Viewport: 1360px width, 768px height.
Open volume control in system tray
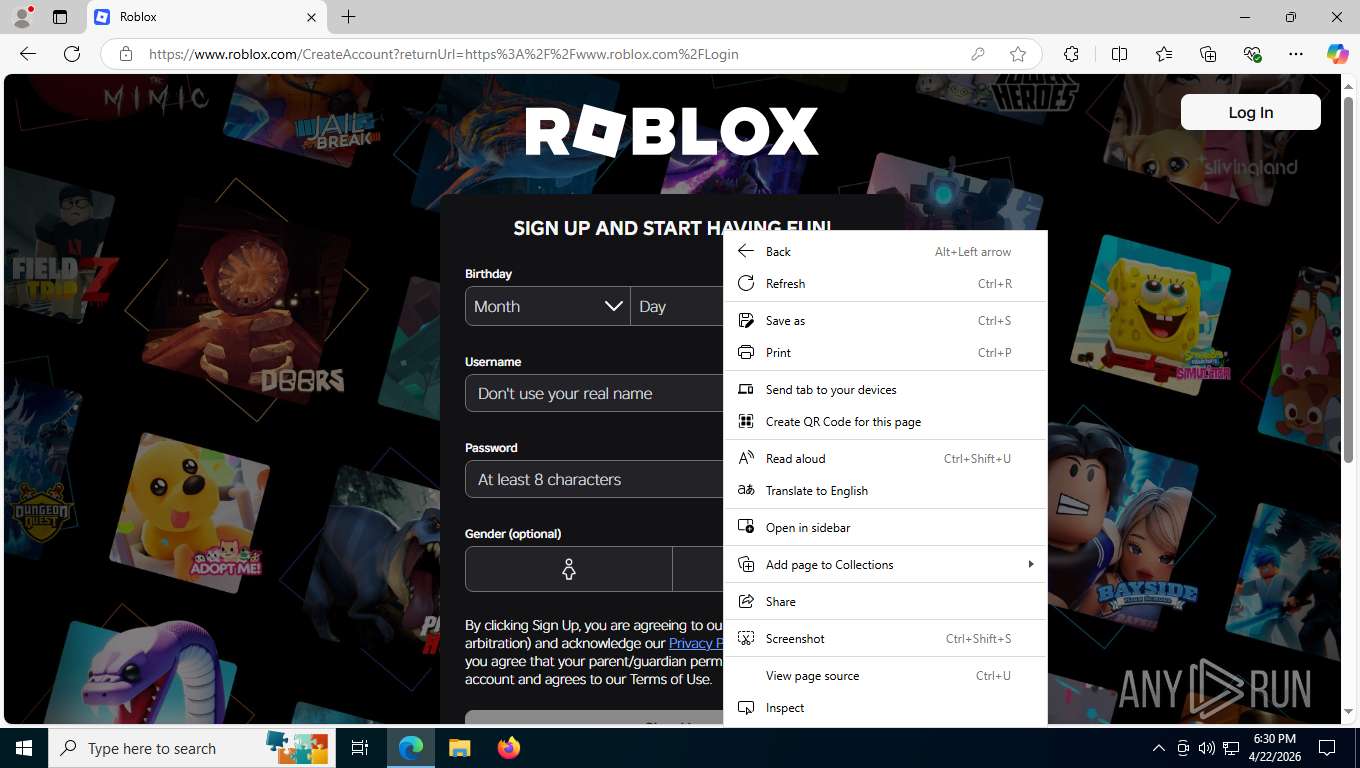(x=1207, y=748)
